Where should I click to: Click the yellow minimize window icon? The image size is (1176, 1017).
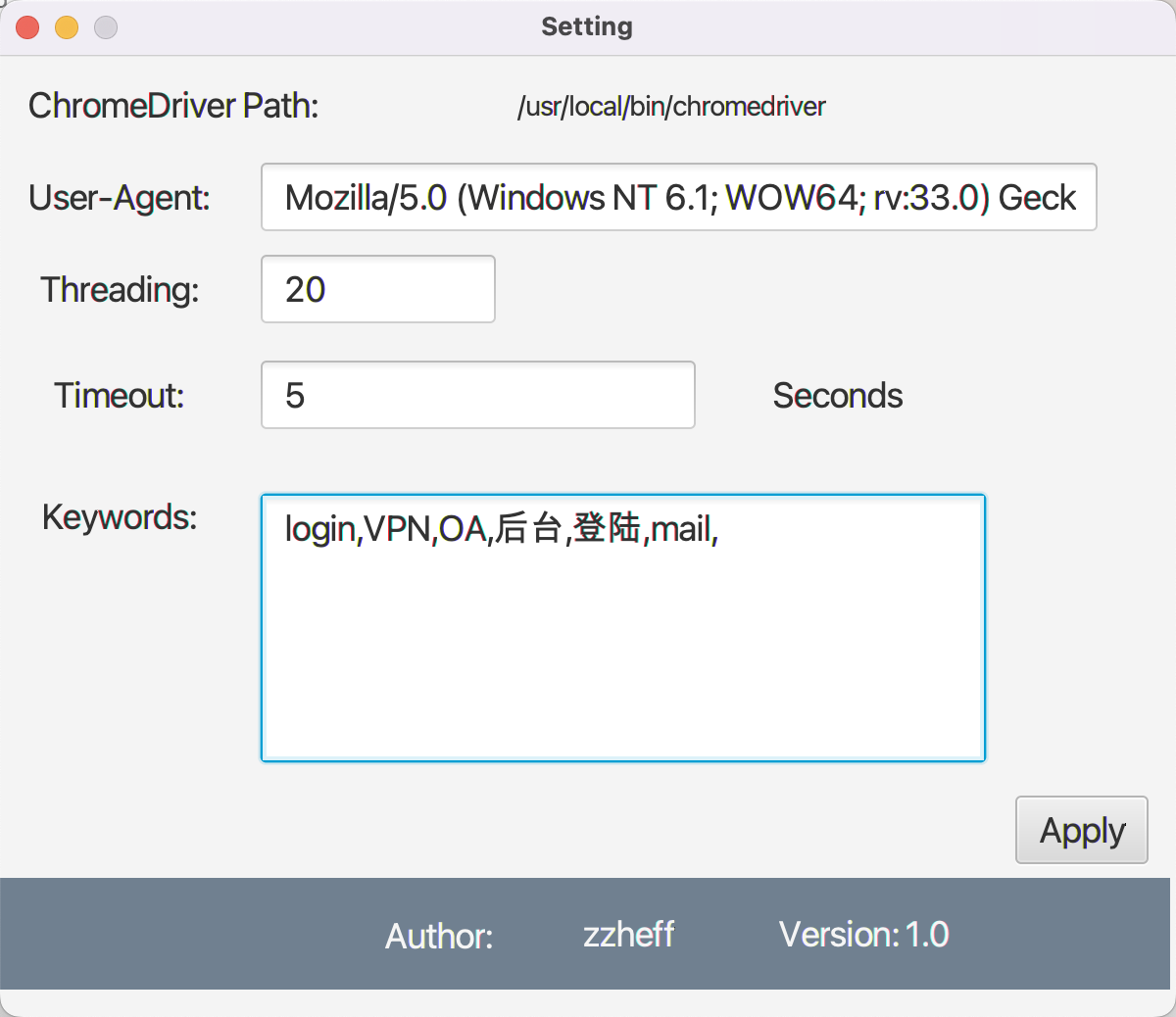[66, 27]
